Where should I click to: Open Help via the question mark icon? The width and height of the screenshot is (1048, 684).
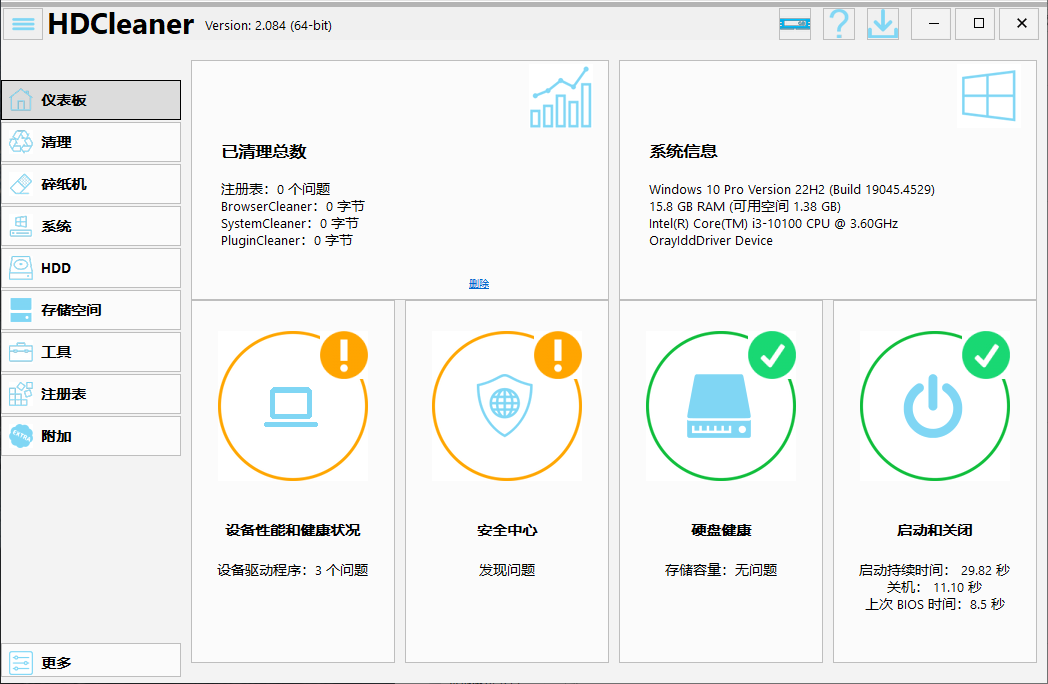coord(838,24)
